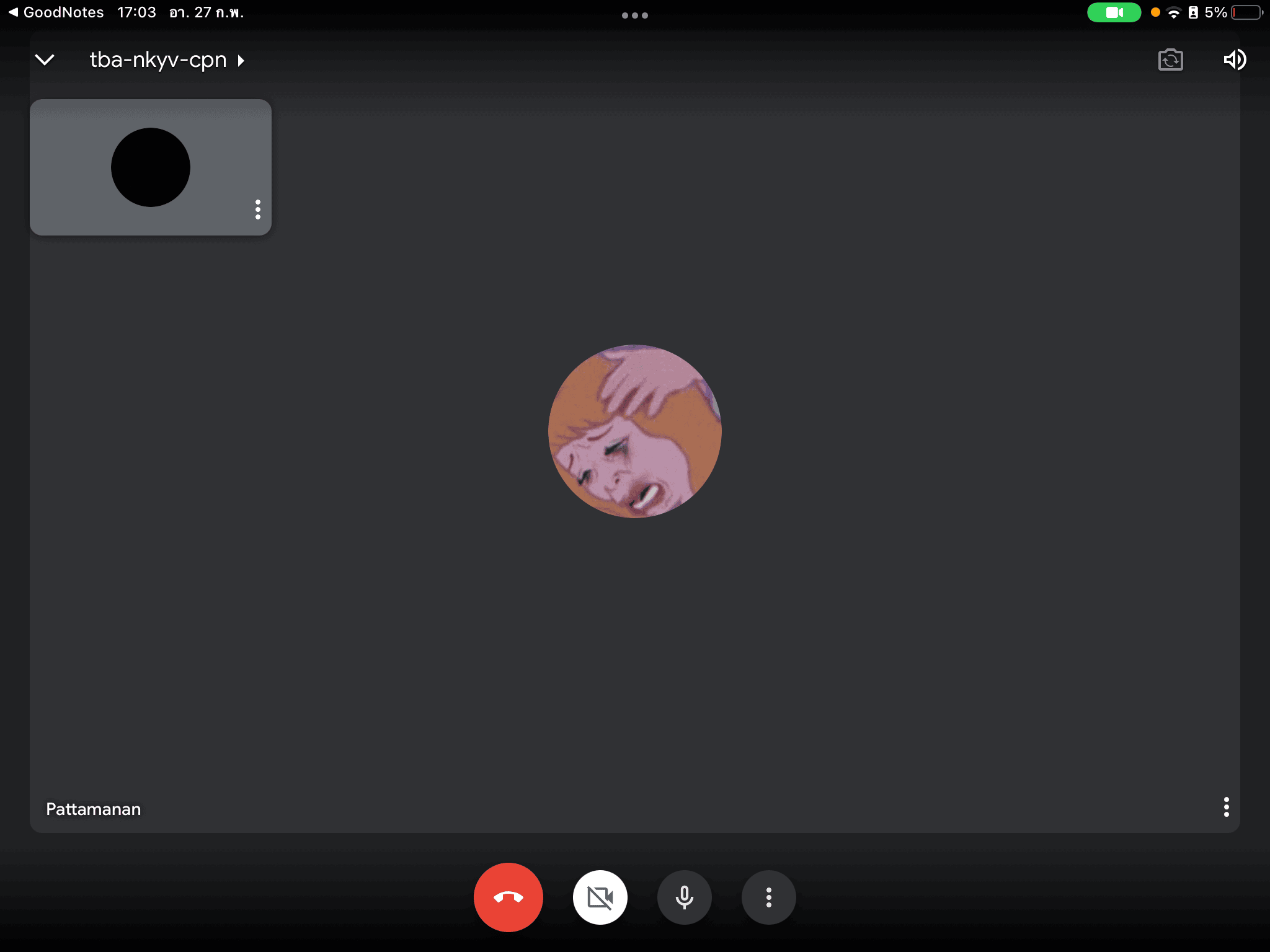
Task: Tap the Pattamanan name label
Action: [94, 809]
